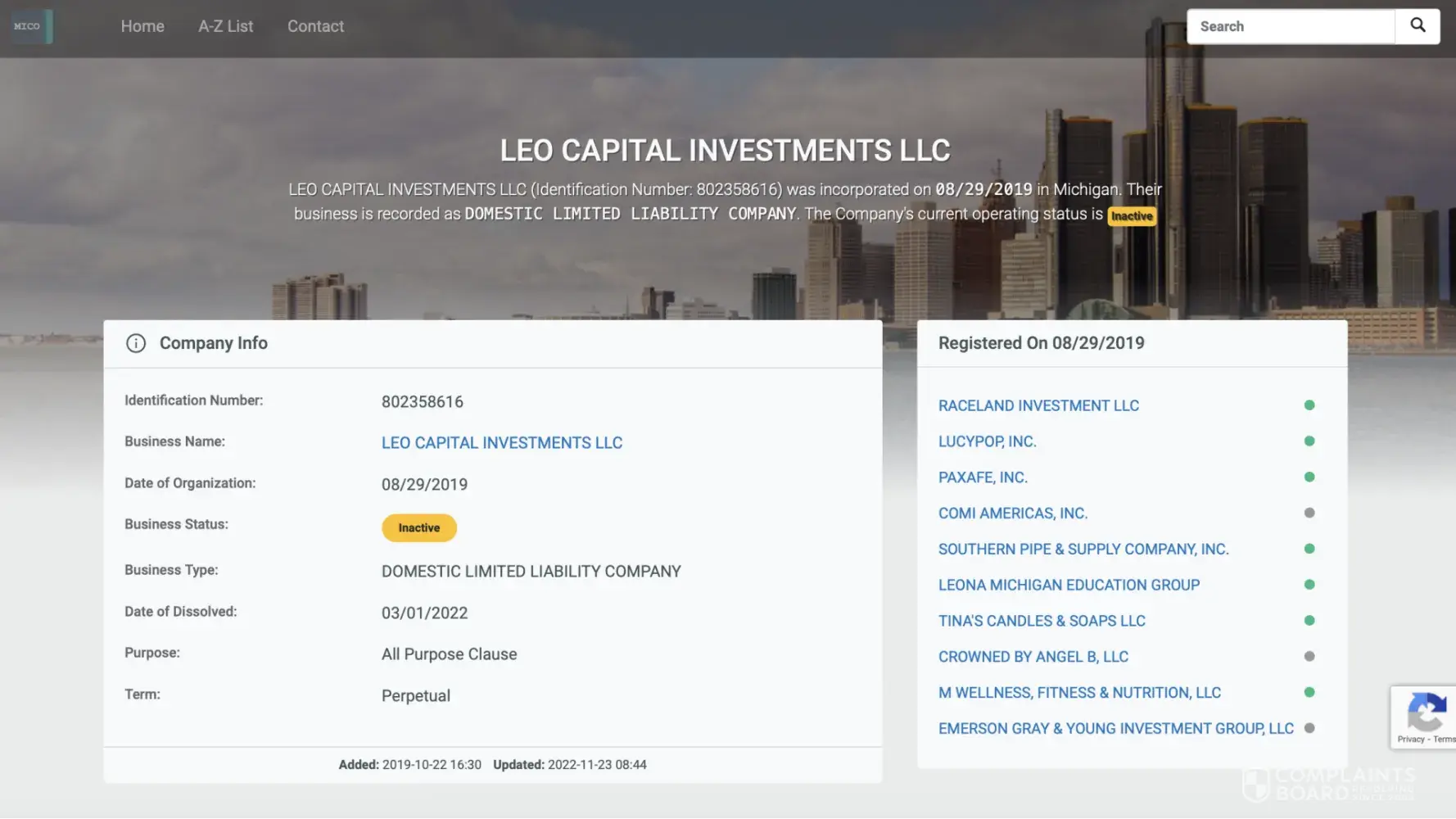Visit LEONA MICHIGAN EDUCATION GROUP page
The height and width of the screenshot is (819, 1456).
(x=1068, y=585)
